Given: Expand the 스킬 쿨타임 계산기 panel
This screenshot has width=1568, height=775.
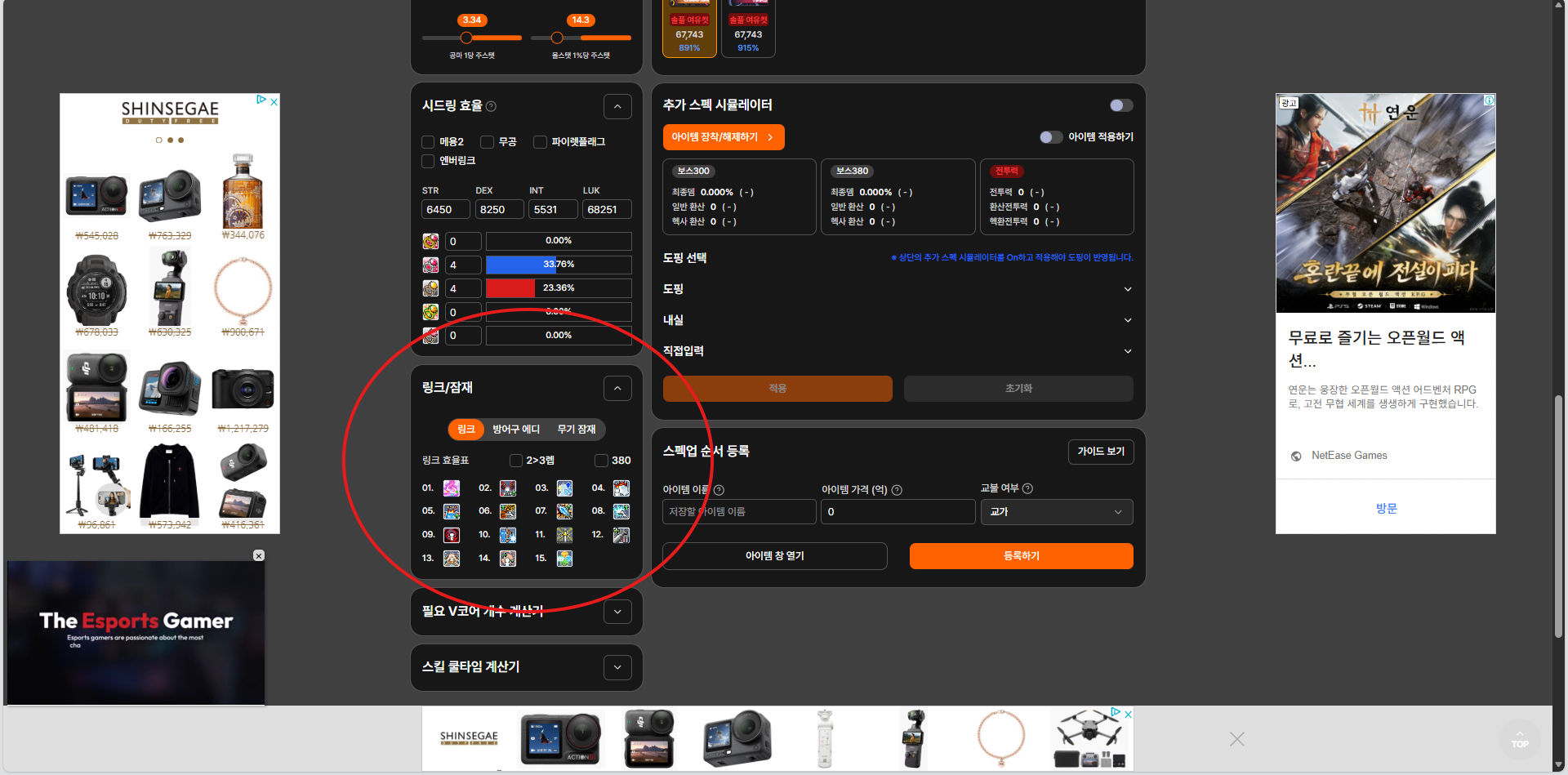Looking at the screenshot, I should coord(617,667).
